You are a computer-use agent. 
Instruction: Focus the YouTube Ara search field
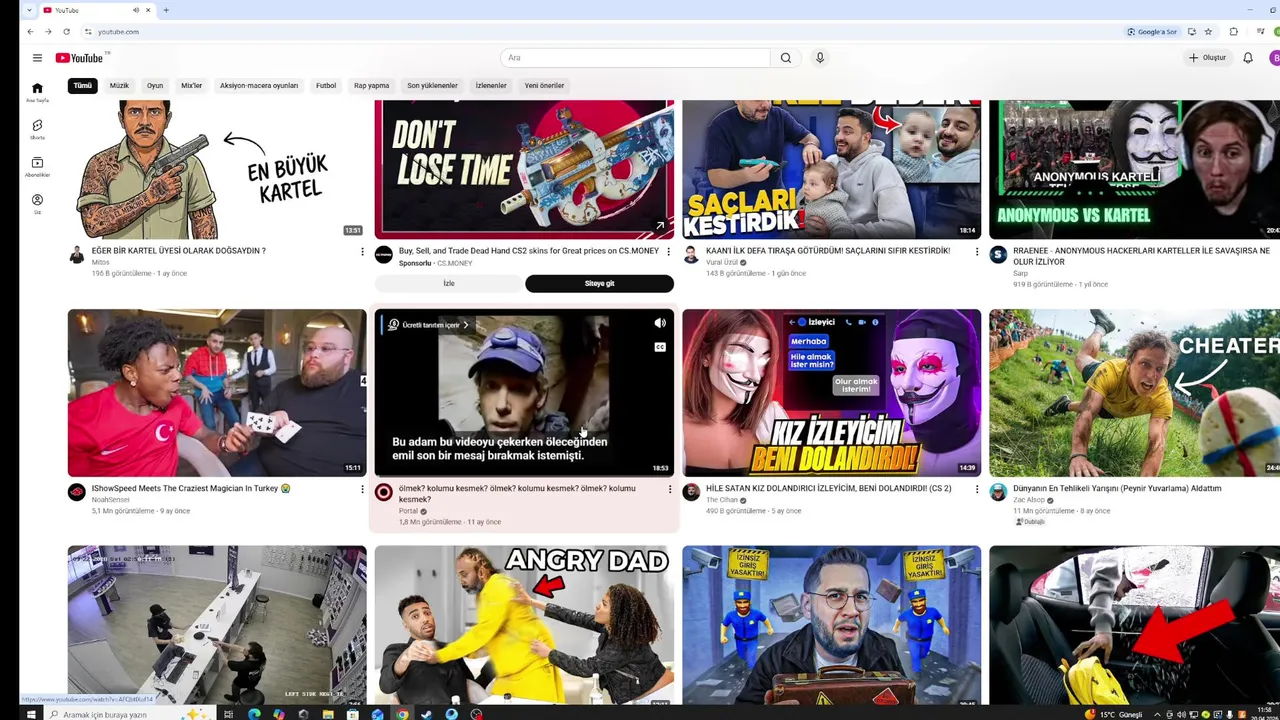pos(635,58)
